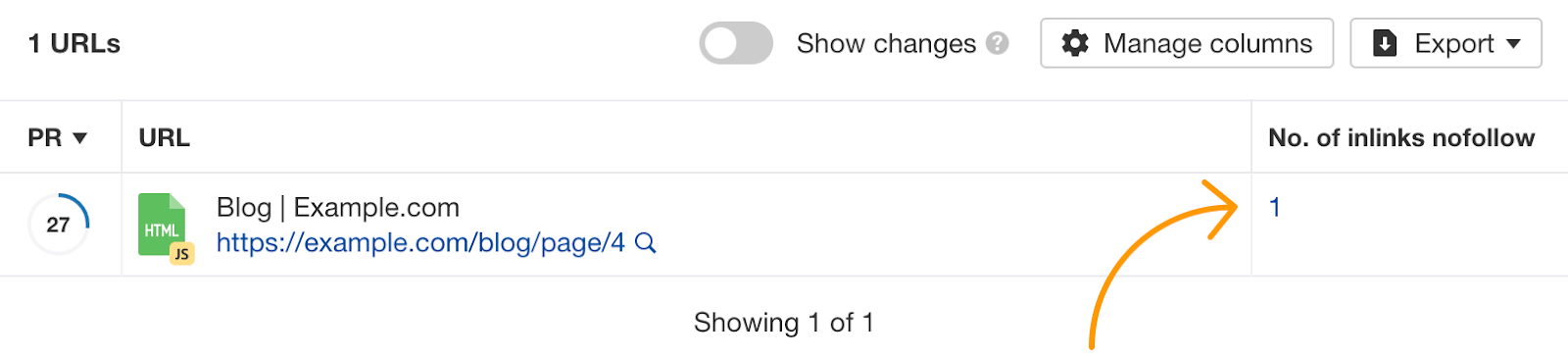Expand the Export dropdown arrow
Viewport: 1568px width, 357px height.
tap(1513, 44)
